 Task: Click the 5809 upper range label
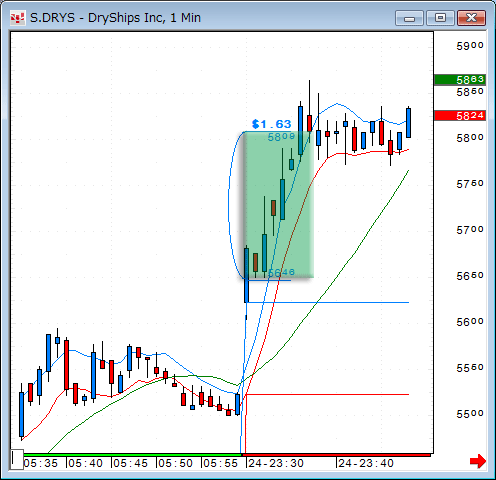coord(281,137)
